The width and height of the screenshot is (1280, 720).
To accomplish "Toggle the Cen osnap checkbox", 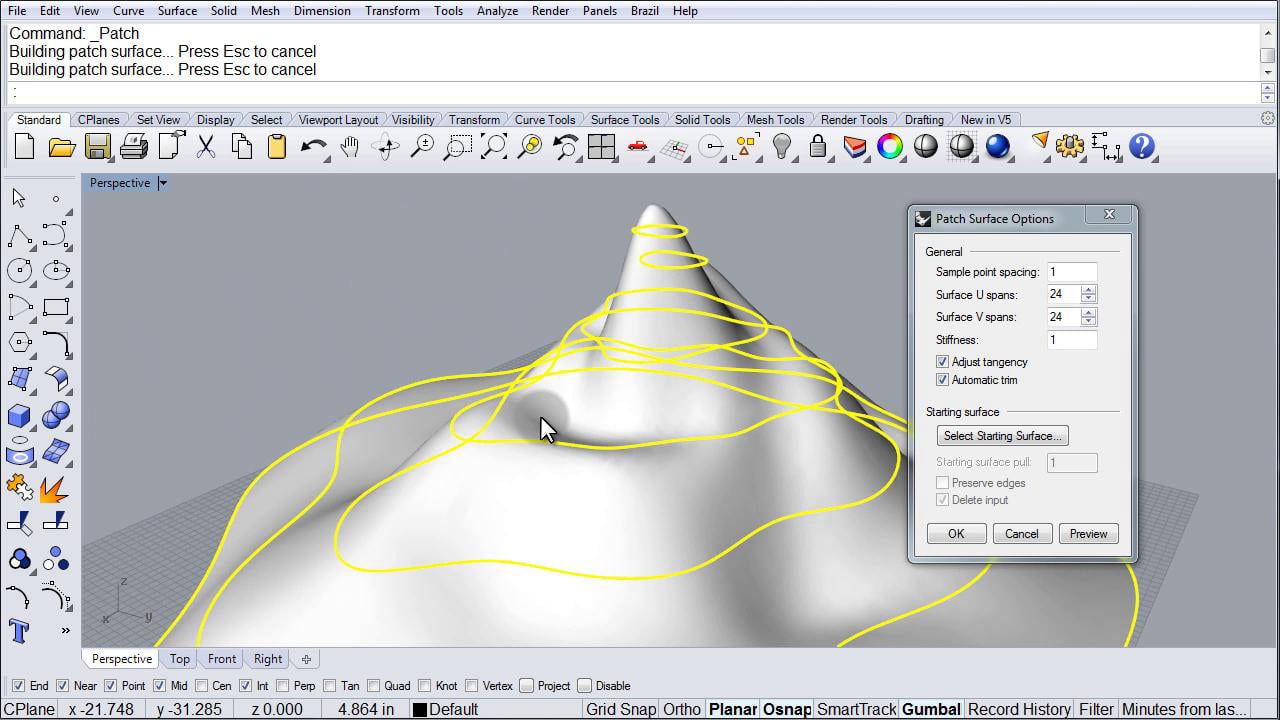I will click(201, 686).
